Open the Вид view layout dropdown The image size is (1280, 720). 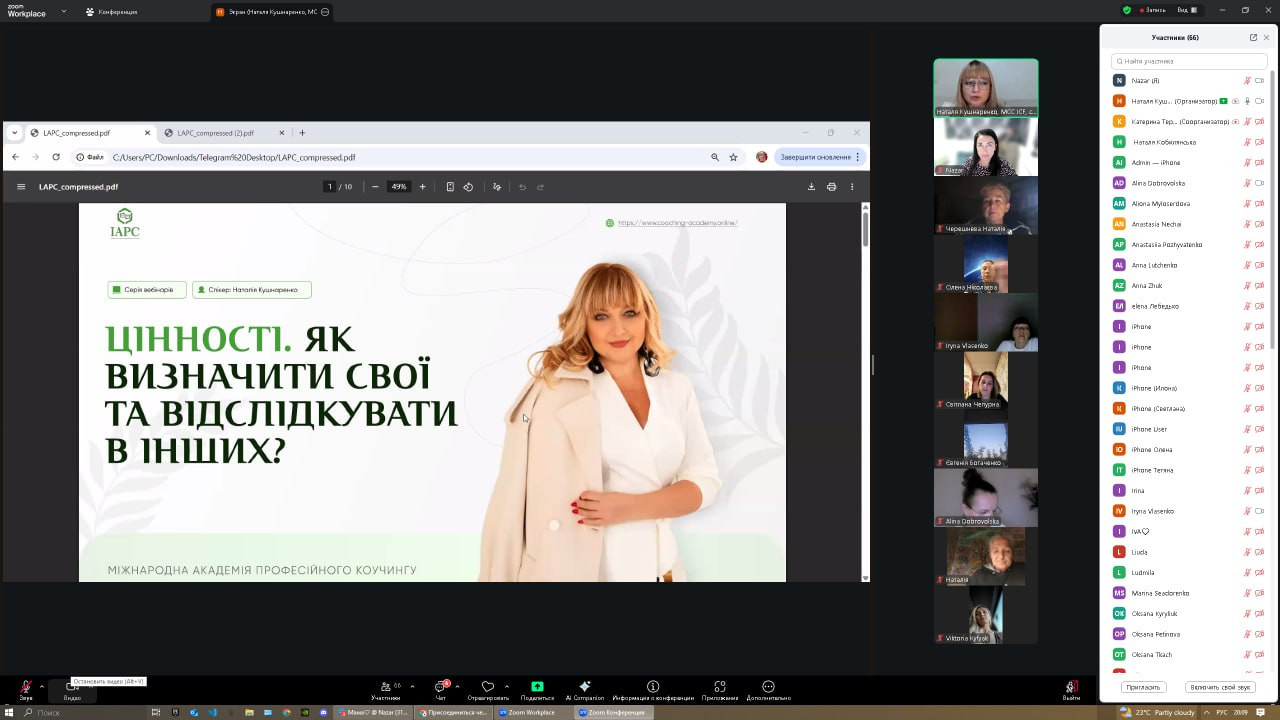(x=1186, y=10)
